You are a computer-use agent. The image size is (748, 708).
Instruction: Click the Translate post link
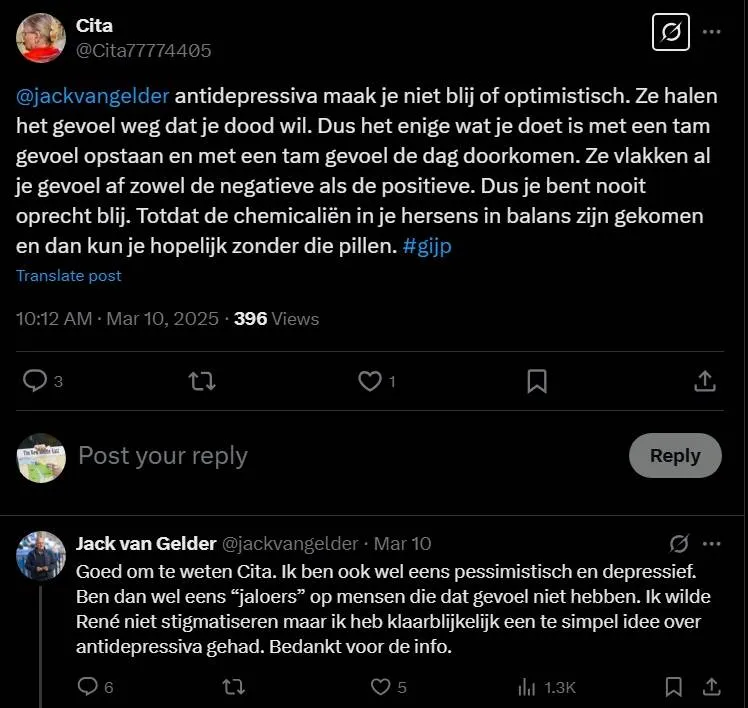point(69,276)
